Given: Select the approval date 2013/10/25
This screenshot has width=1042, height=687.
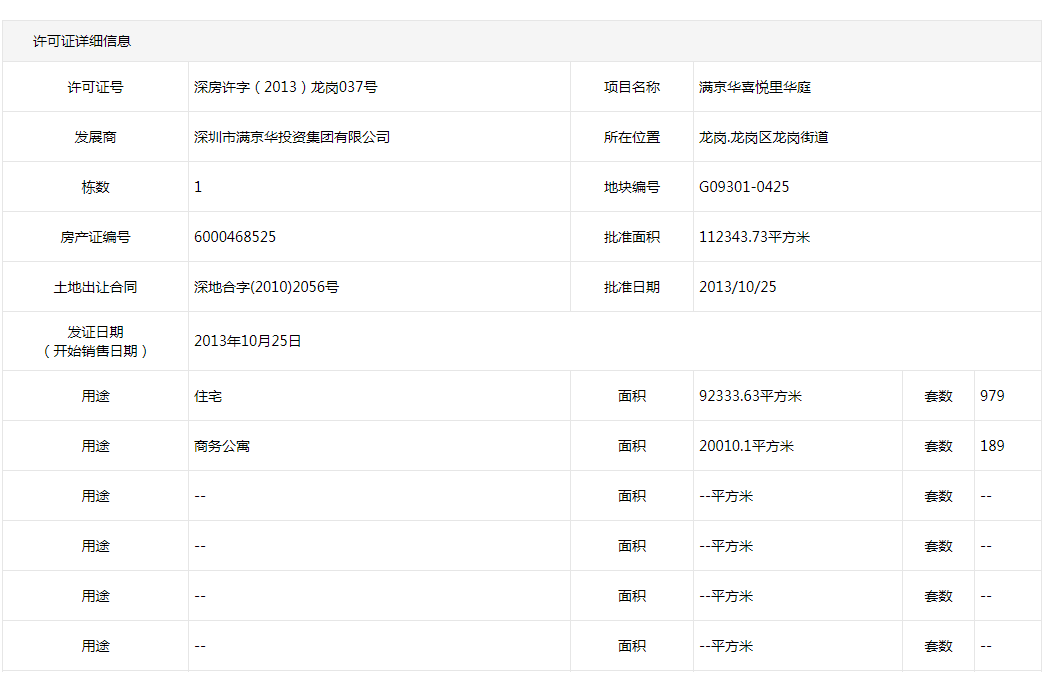Looking at the screenshot, I should pyautogui.click(x=738, y=287).
